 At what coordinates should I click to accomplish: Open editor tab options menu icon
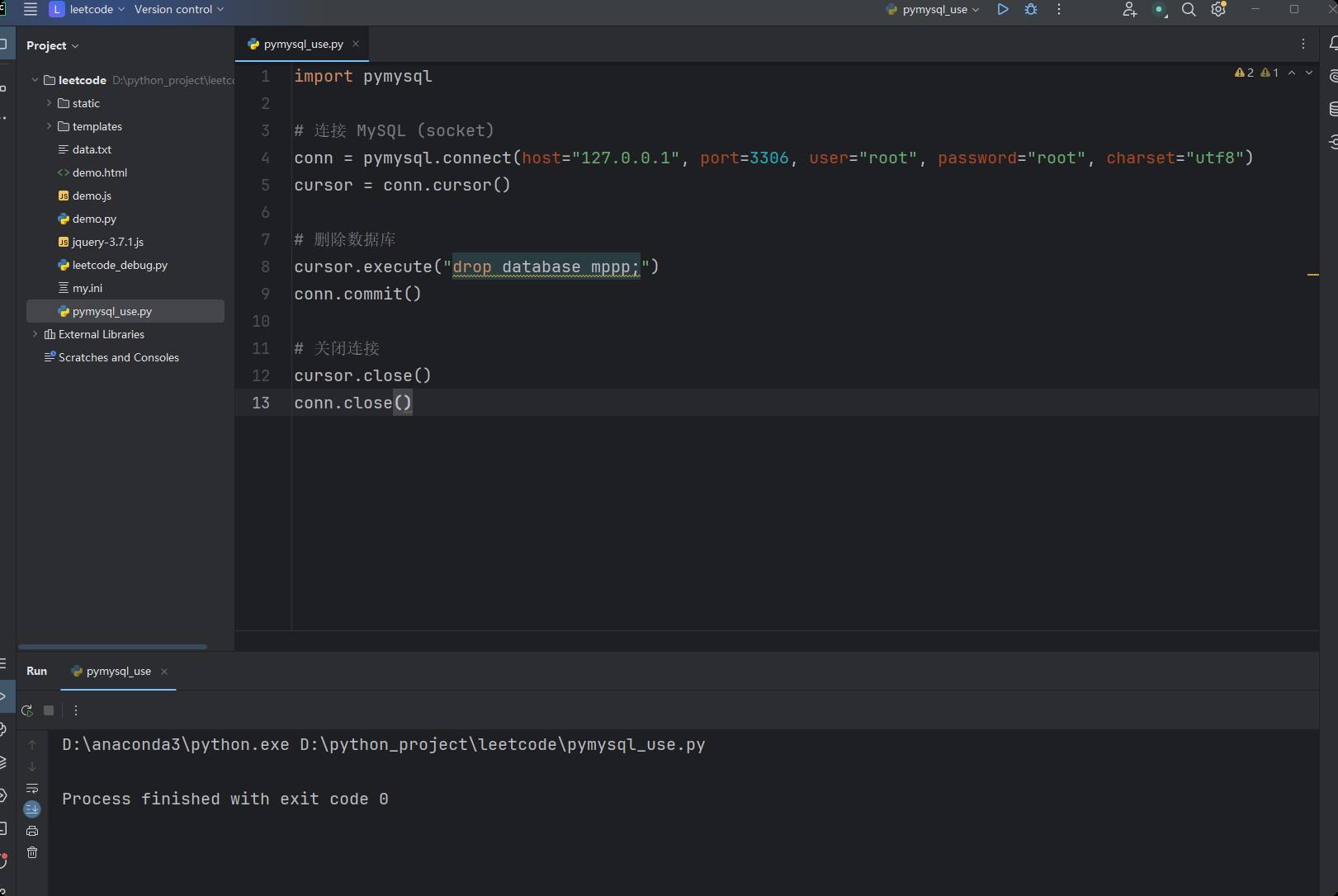point(1303,44)
